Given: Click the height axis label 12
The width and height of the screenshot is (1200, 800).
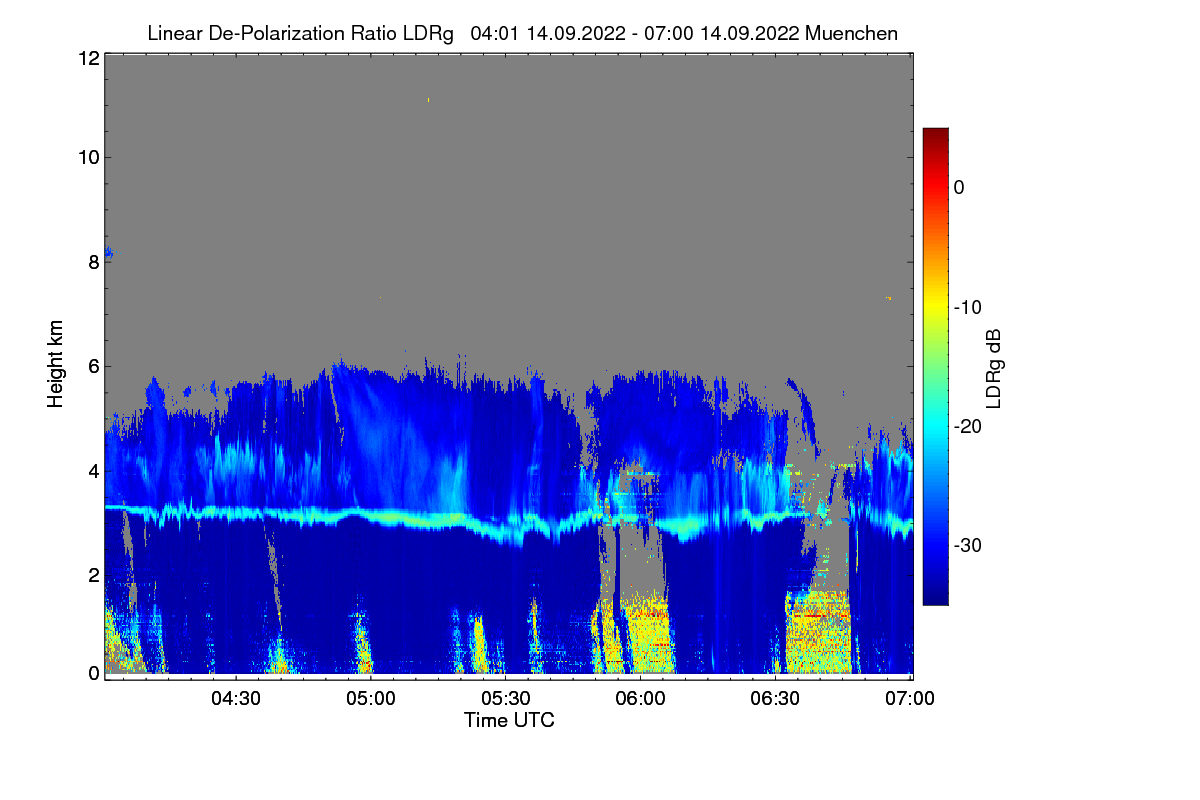Looking at the screenshot, I should [87, 59].
